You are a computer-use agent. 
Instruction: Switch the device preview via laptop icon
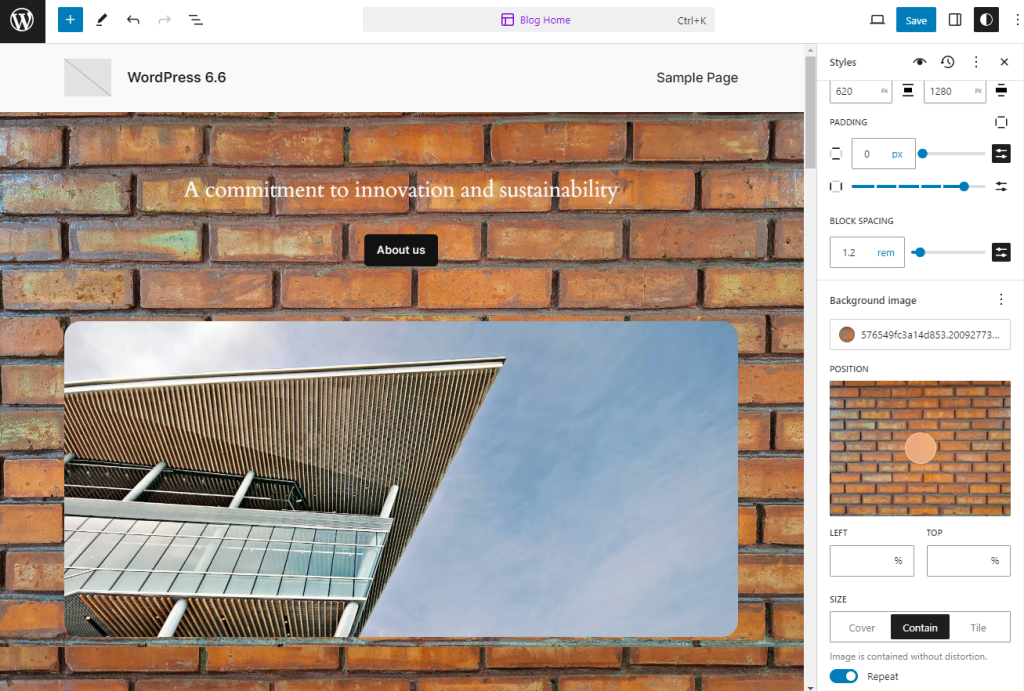(x=877, y=20)
